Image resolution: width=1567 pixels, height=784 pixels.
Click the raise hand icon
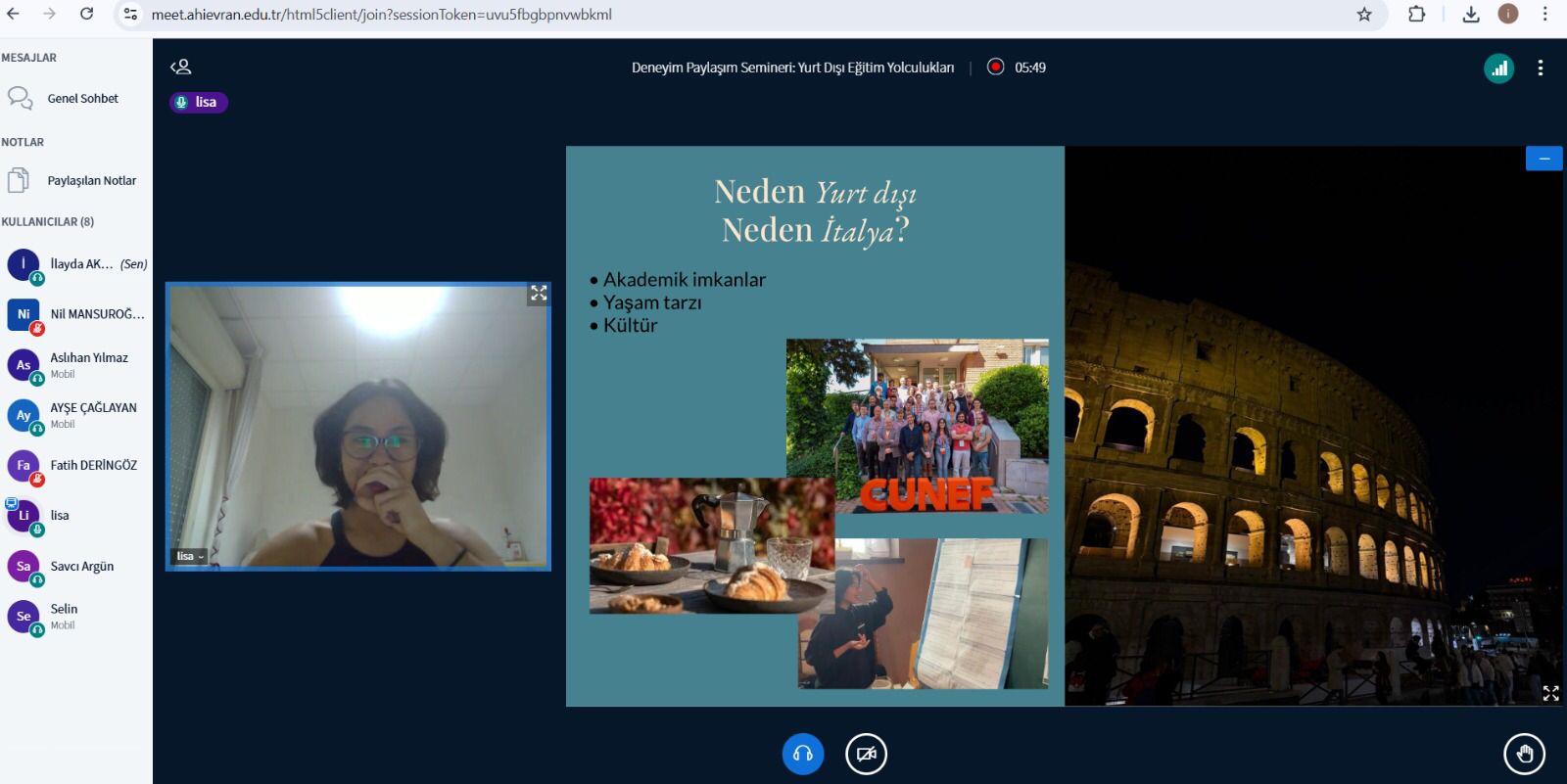pos(1524,754)
